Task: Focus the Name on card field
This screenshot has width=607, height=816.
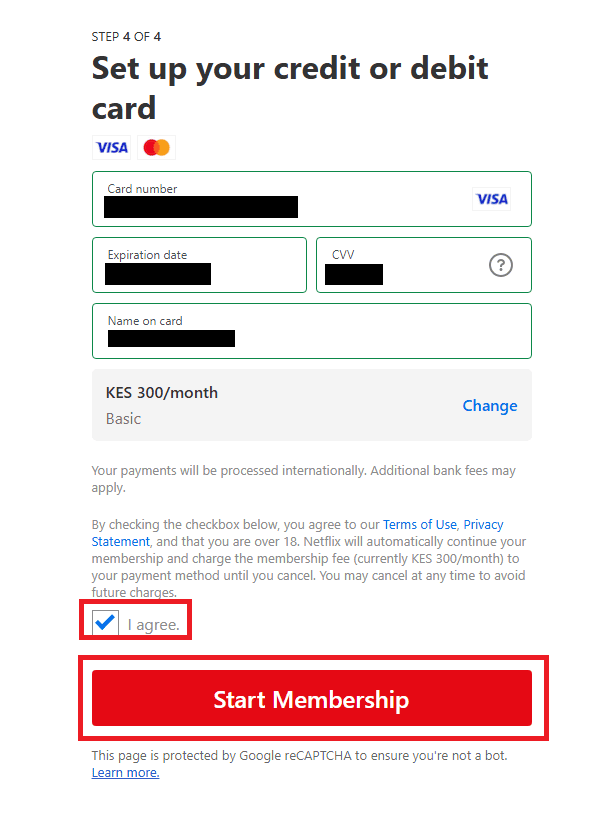Action: click(312, 331)
